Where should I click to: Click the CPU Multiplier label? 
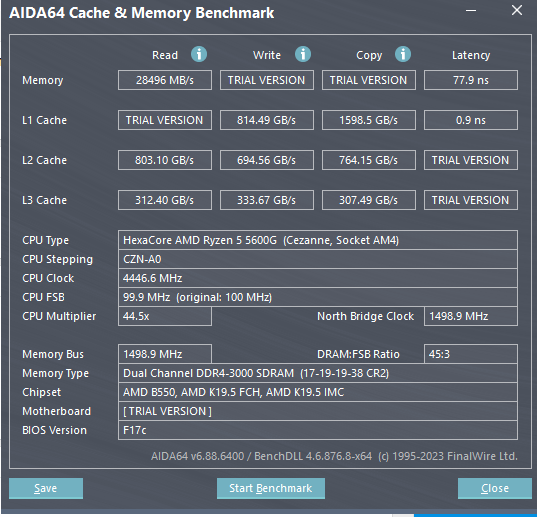click(x=59, y=316)
